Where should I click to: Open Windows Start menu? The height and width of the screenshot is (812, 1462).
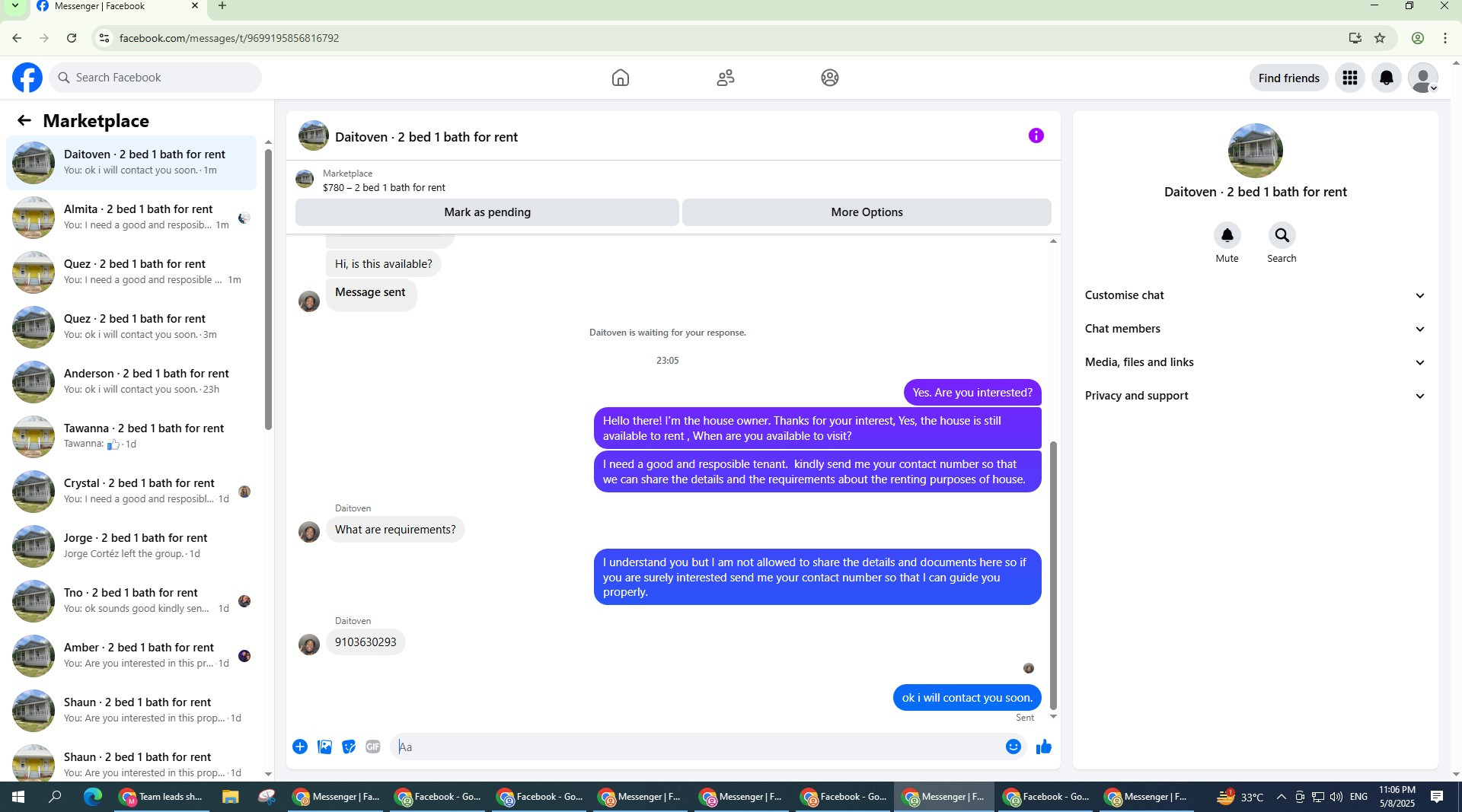(x=18, y=797)
